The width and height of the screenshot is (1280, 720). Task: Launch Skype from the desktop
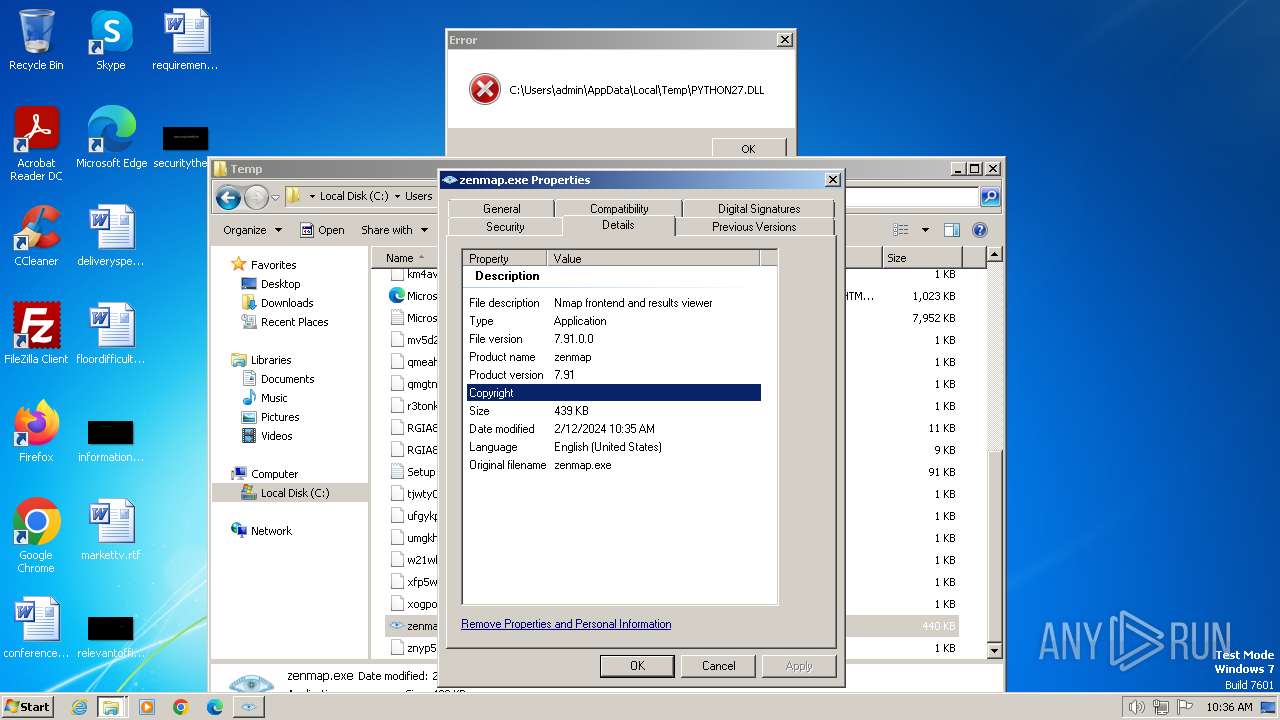[x=110, y=41]
